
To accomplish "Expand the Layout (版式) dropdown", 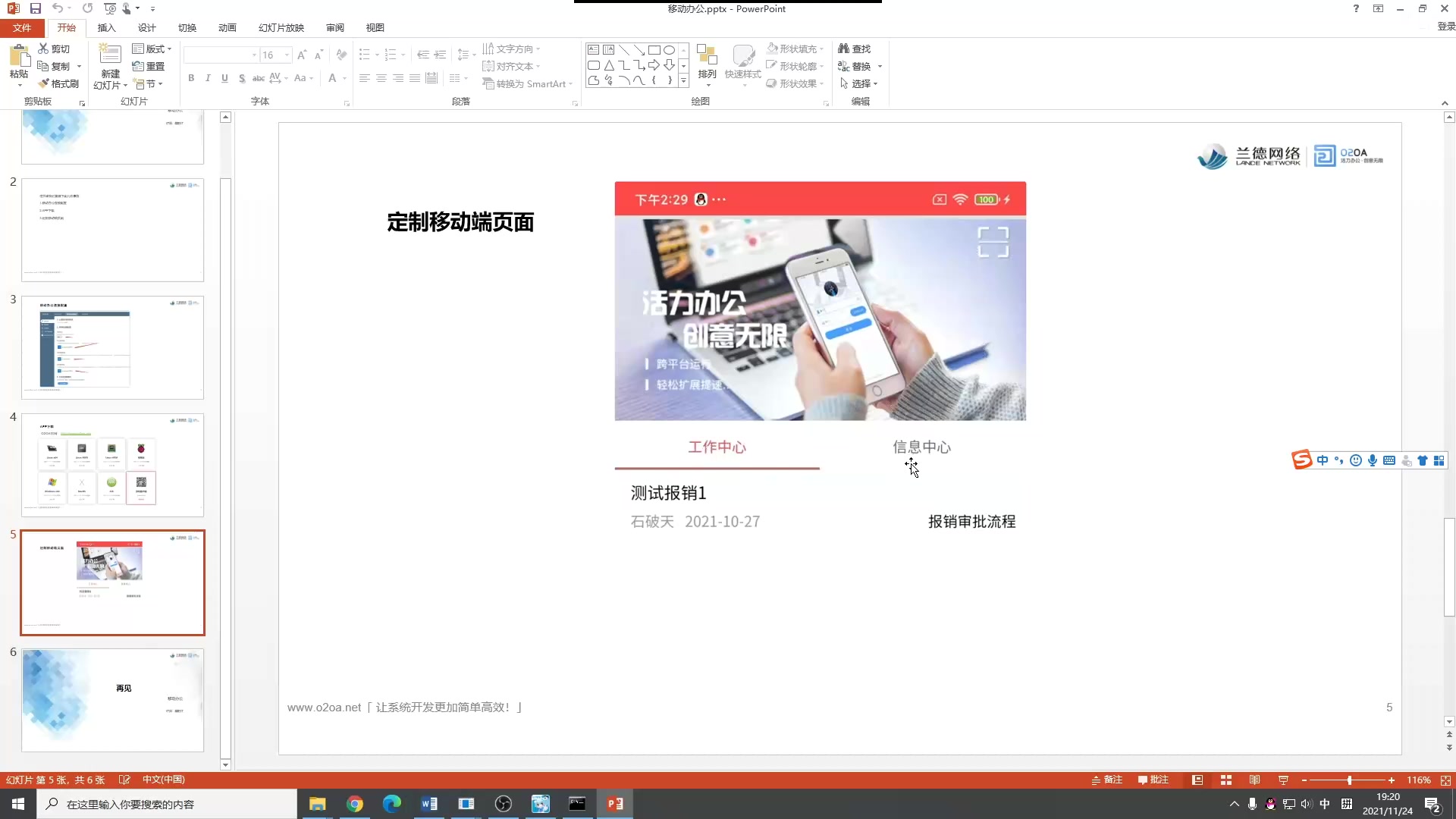I will tap(152, 49).
